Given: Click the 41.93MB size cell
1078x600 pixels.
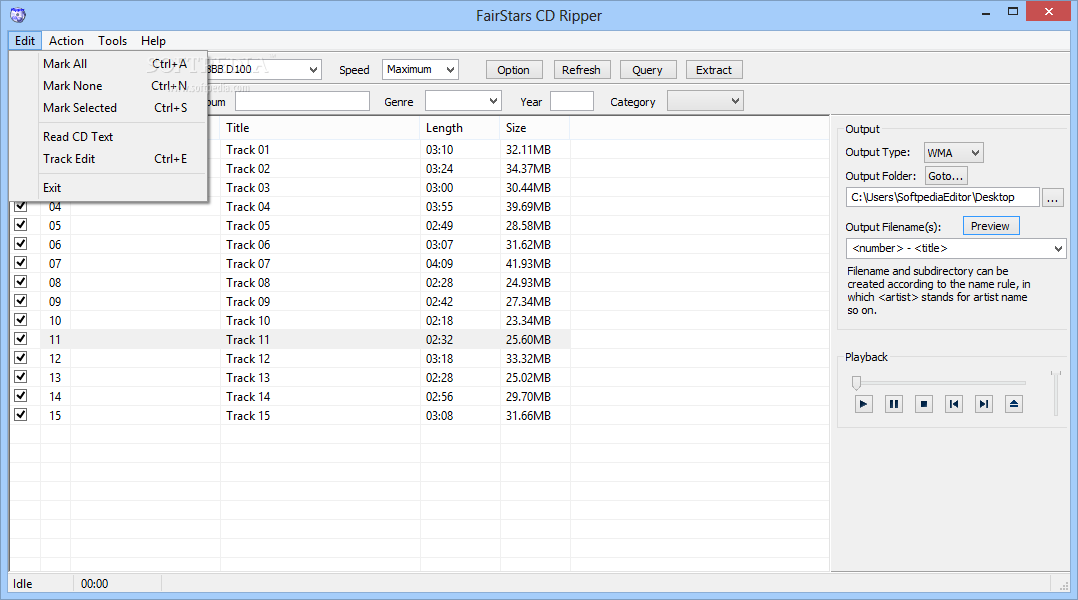Looking at the screenshot, I should 528,263.
